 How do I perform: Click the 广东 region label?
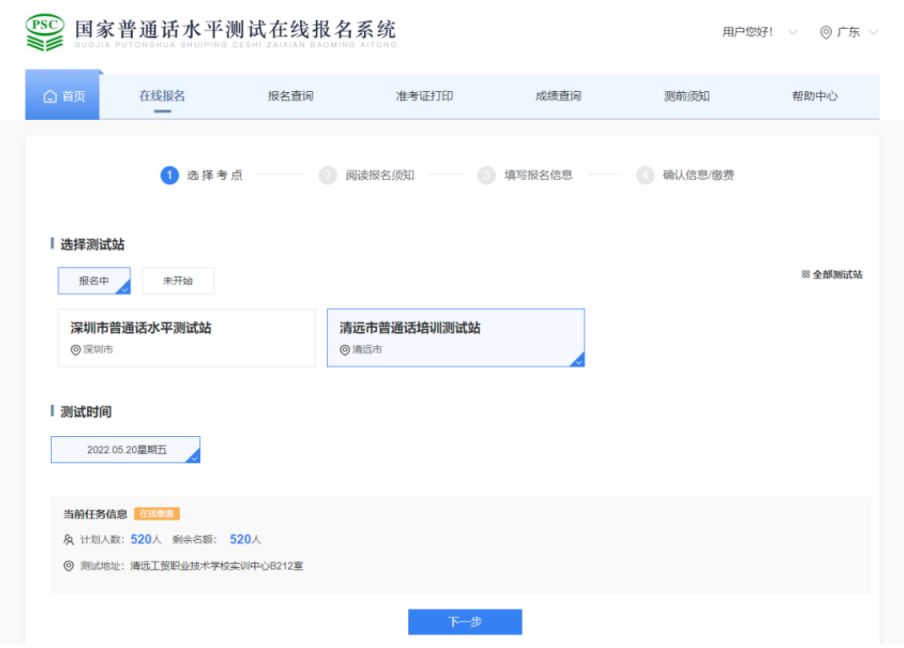click(x=848, y=32)
